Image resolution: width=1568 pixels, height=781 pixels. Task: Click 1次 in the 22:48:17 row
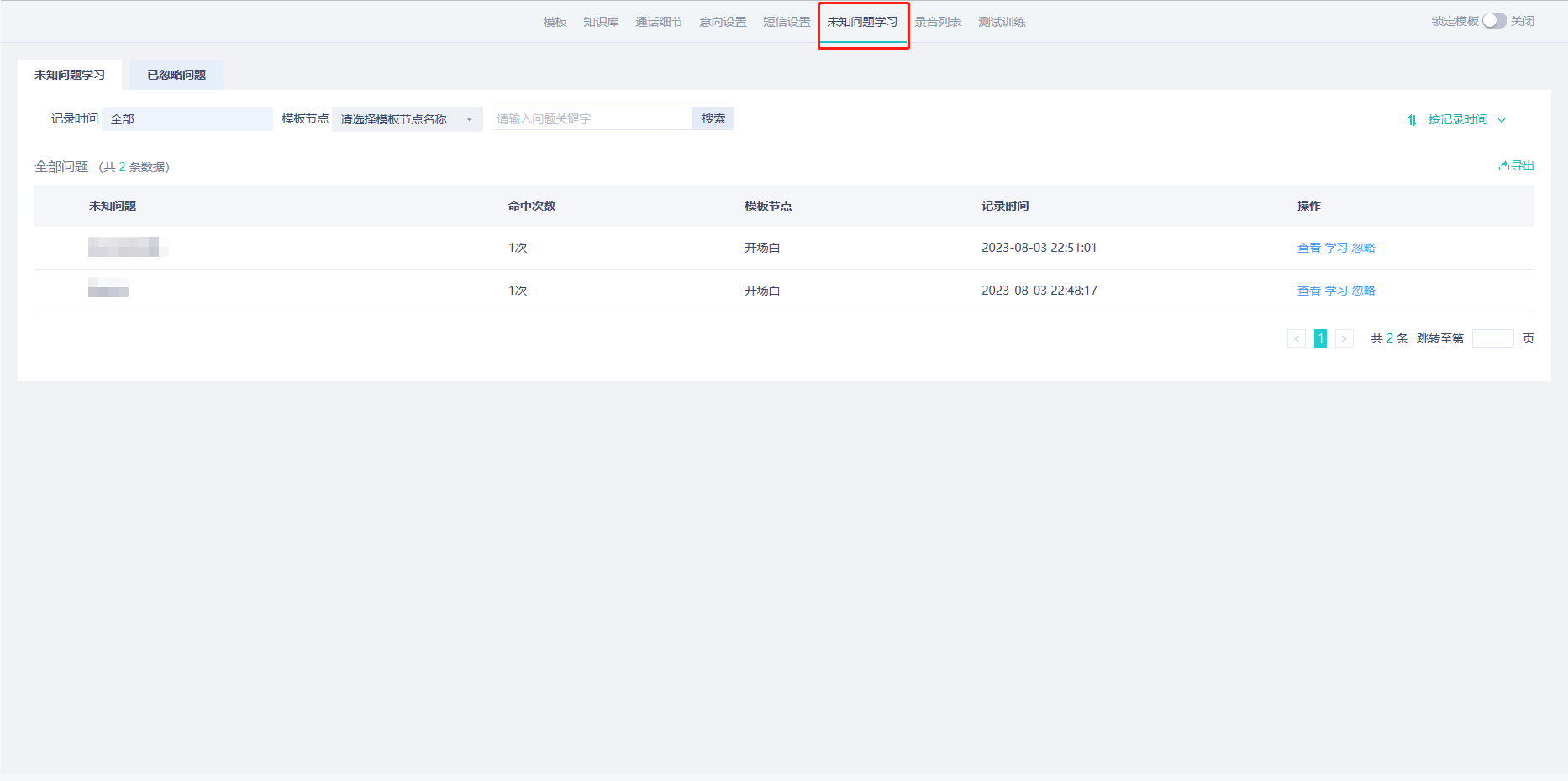pos(518,291)
